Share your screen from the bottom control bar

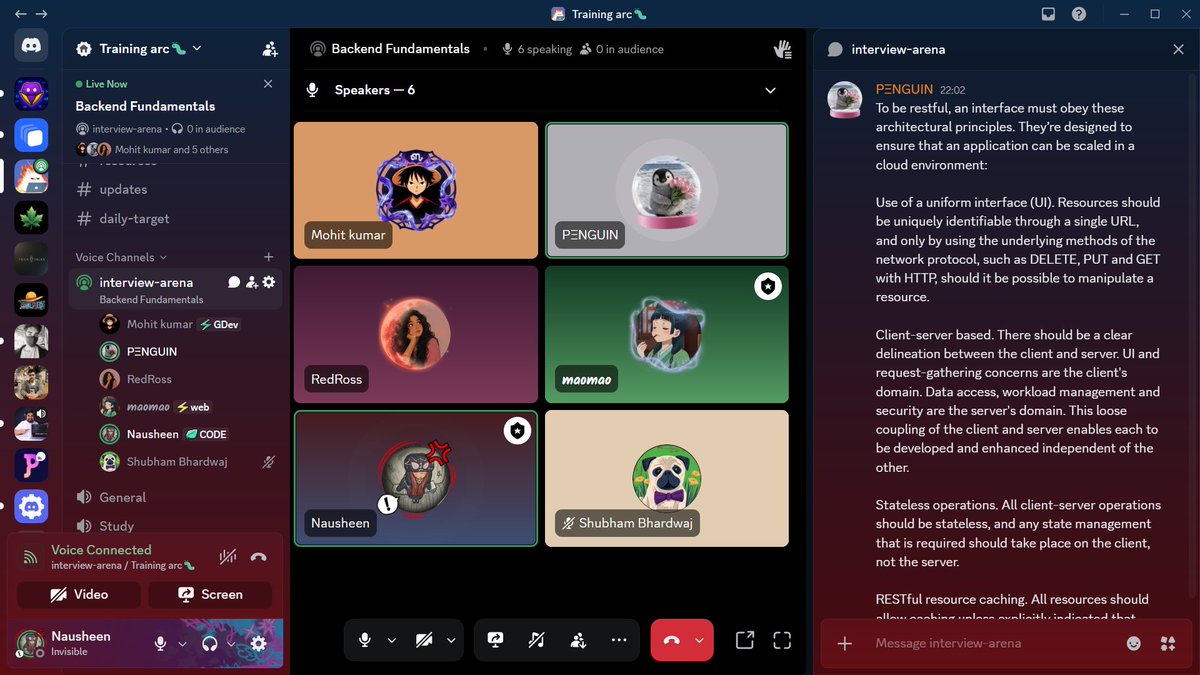click(x=495, y=640)
